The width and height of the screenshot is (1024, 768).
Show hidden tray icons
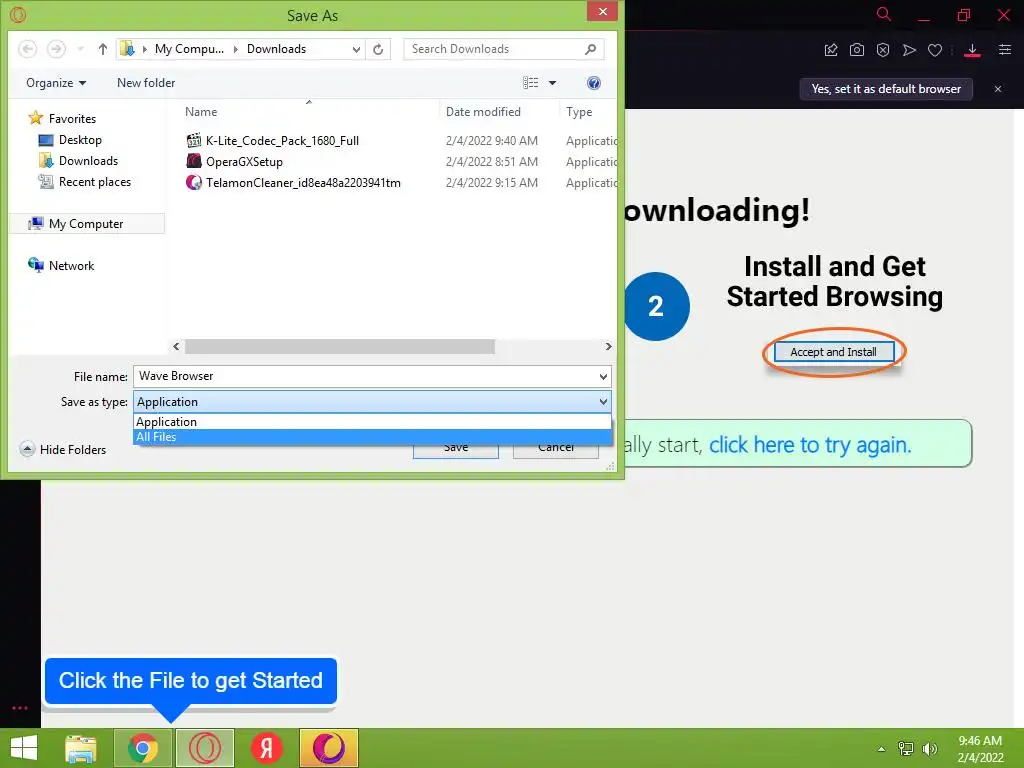882,749
